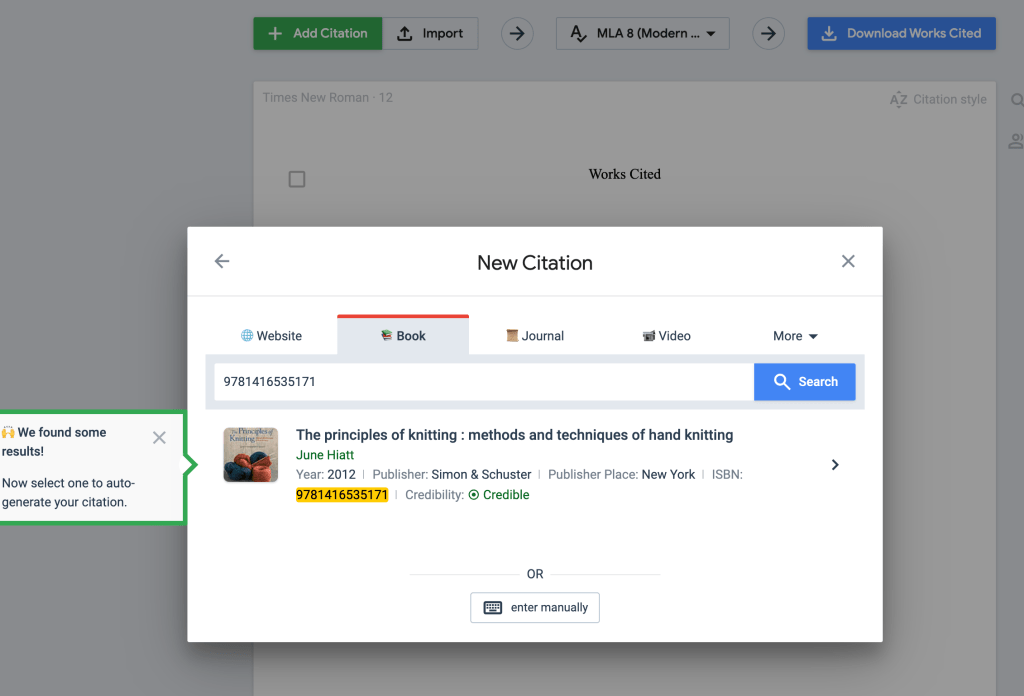
Task: Click the back arrow in New Citation dialog
Action: 222,261
